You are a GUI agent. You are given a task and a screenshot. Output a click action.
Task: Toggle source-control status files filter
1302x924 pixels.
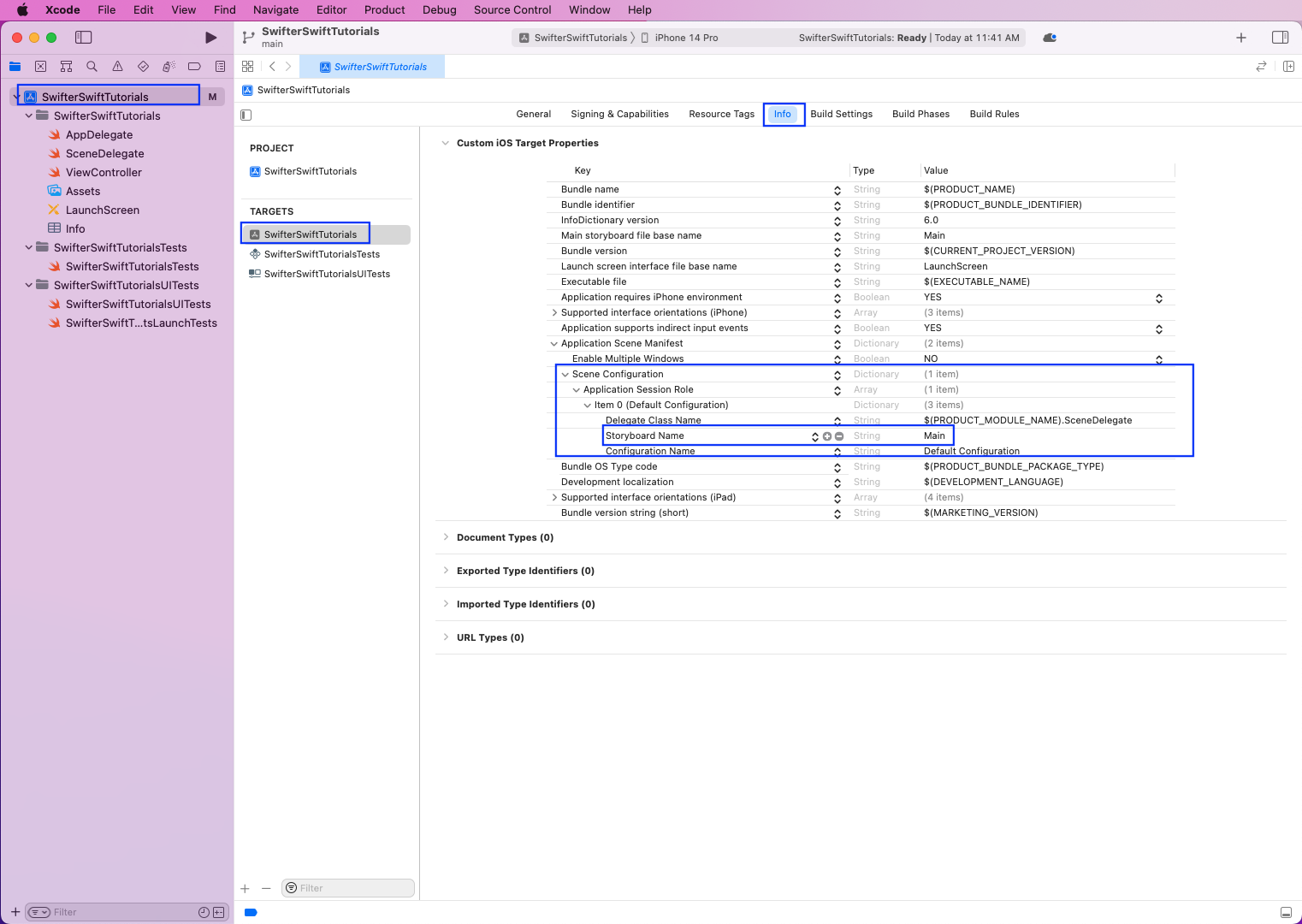tap(218, 913)
